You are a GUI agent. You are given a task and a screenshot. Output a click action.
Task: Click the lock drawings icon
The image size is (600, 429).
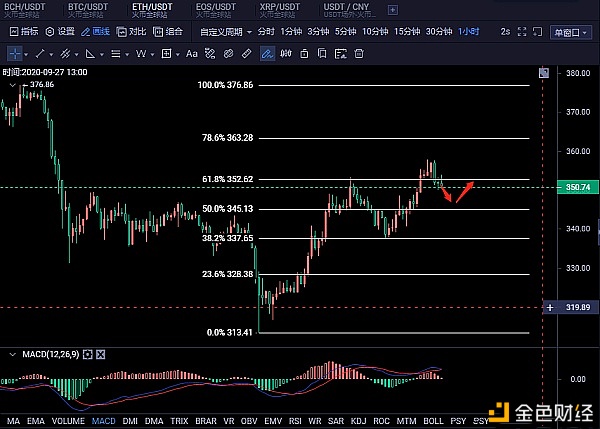[x=304, y=54]
